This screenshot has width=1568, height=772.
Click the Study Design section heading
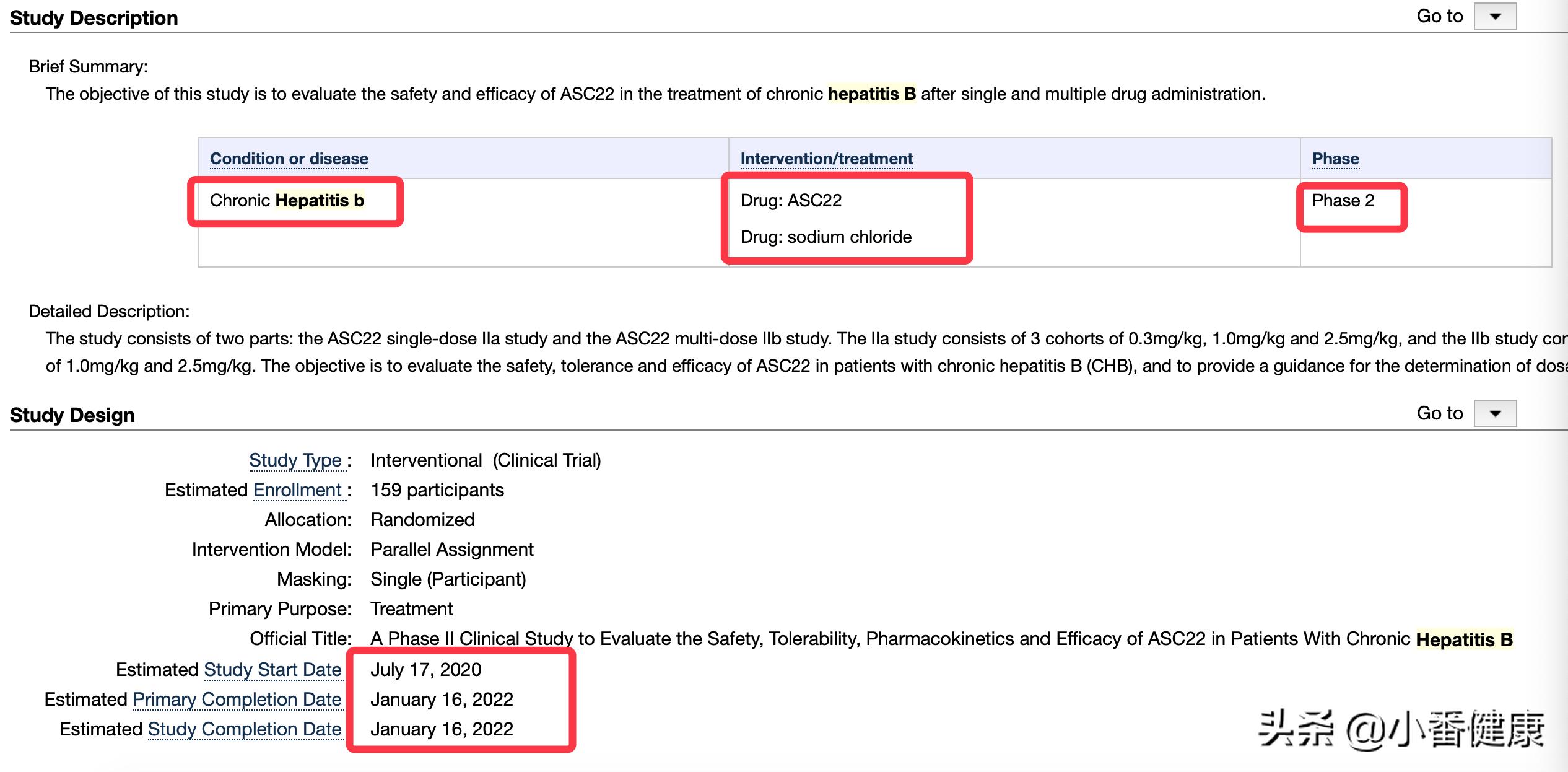72,415
